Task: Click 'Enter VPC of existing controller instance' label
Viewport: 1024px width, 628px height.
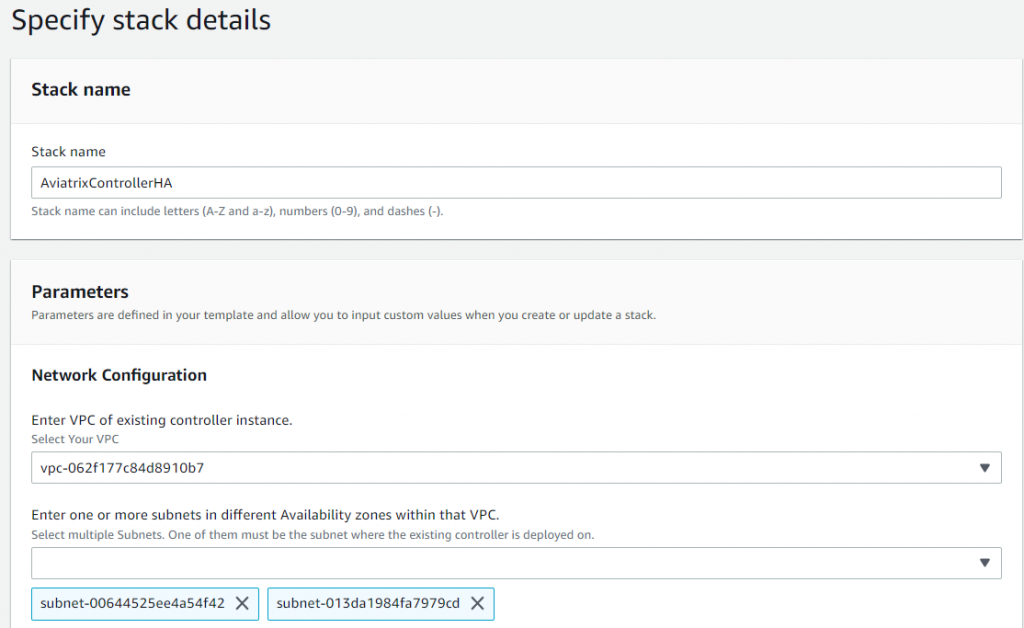Action: pyautogui.click(x=162, y=420)
